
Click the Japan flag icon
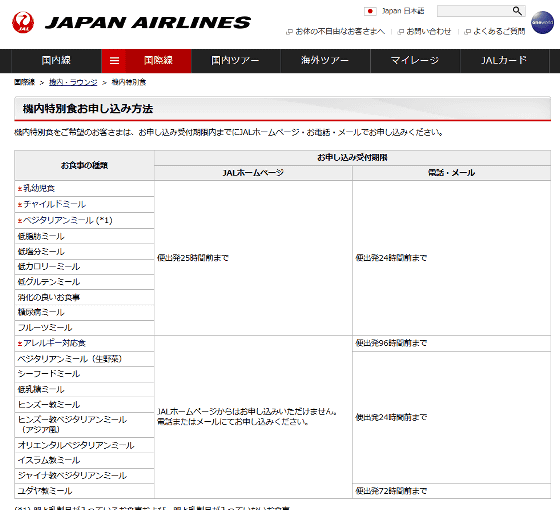pyautogui.click(x=370, y=11)
